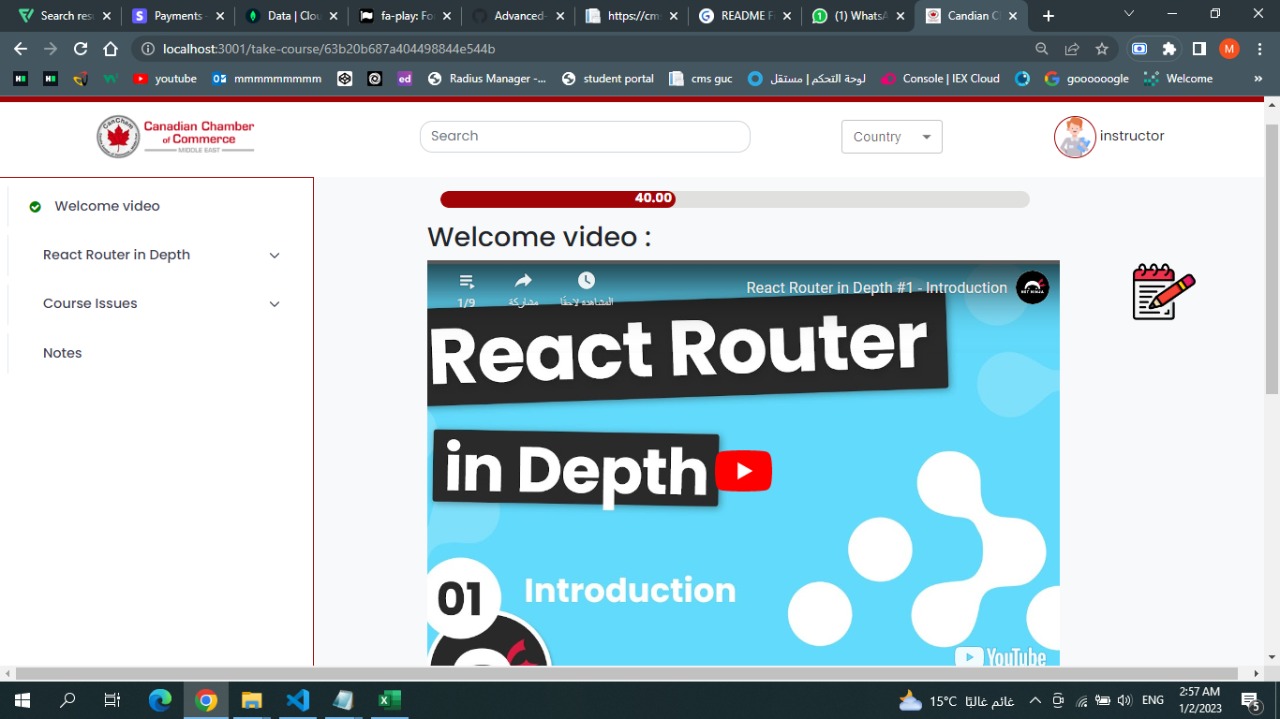Switch to the Search results browser tab

point(65,16)
